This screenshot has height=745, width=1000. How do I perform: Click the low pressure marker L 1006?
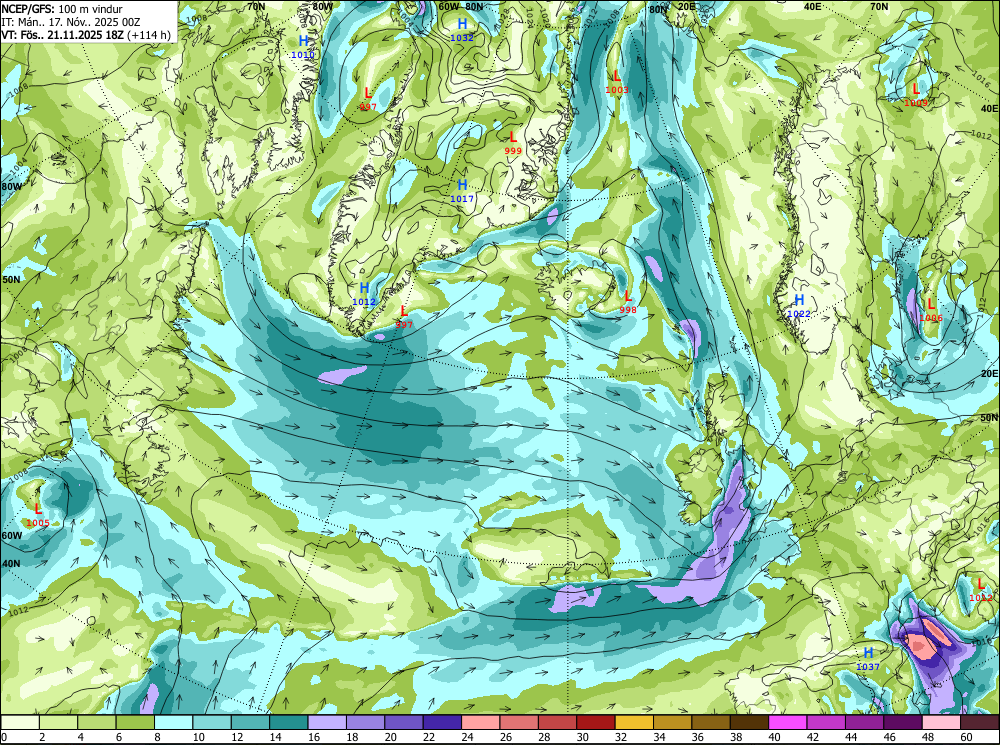click(931, 309)
